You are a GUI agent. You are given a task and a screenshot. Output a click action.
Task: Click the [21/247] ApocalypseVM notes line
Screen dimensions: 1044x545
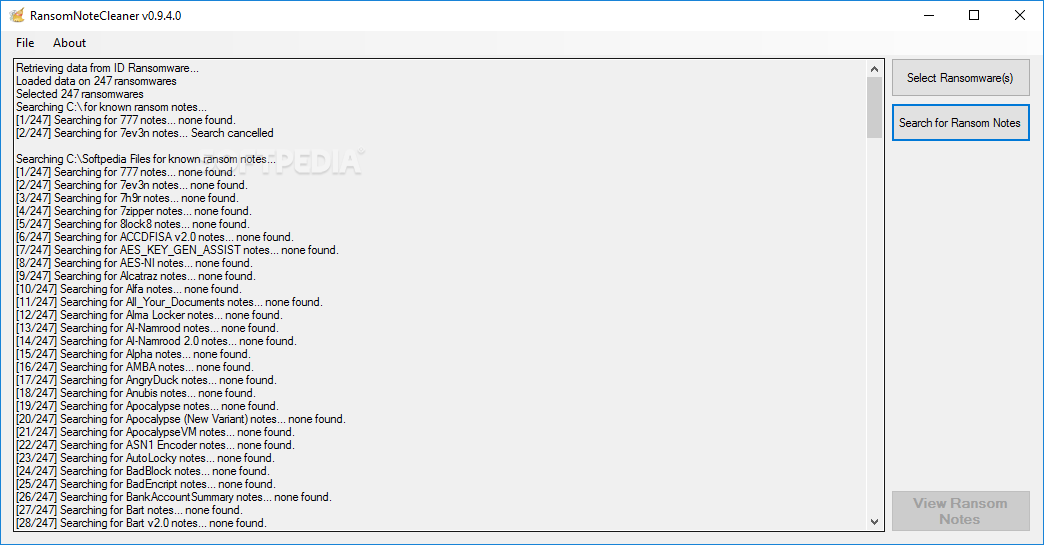pos(155,432)
